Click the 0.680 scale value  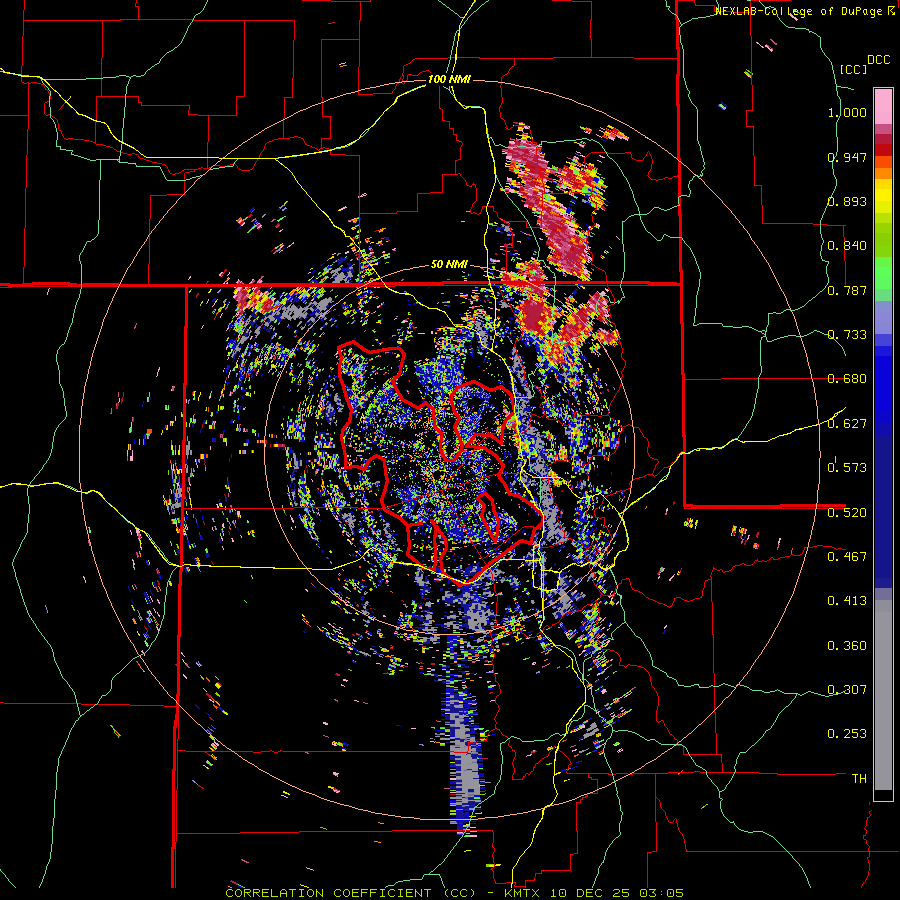pos(847,379)
